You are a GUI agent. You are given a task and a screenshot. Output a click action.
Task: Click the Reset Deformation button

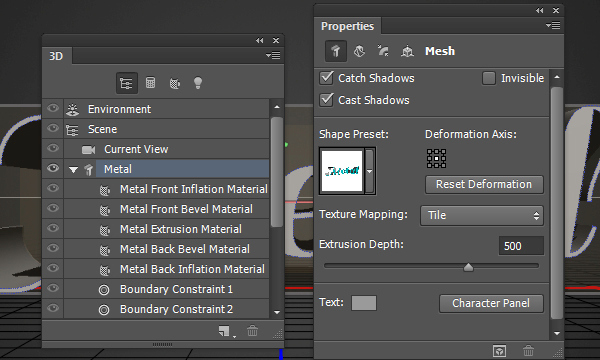coord(484,184)
